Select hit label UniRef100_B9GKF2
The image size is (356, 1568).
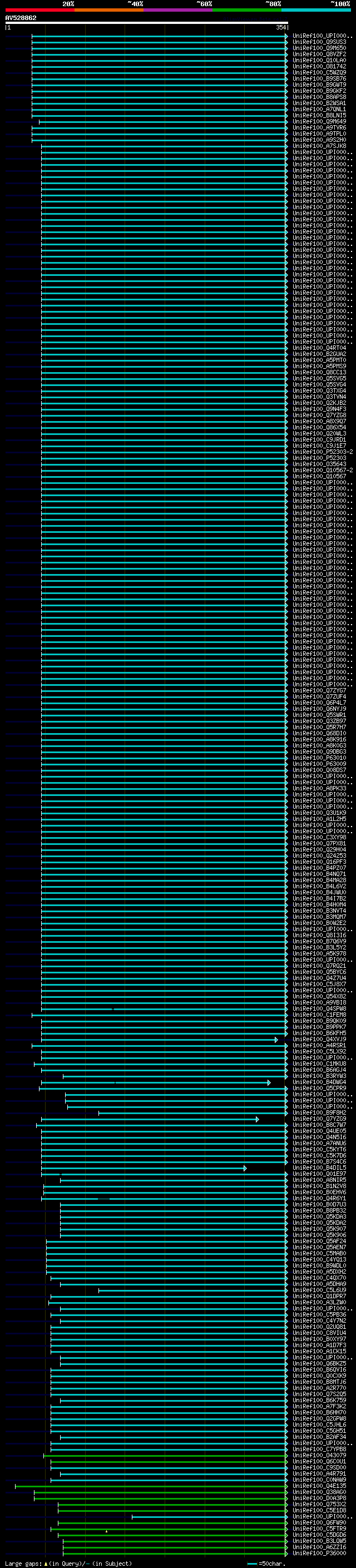(x=319, y=91)
